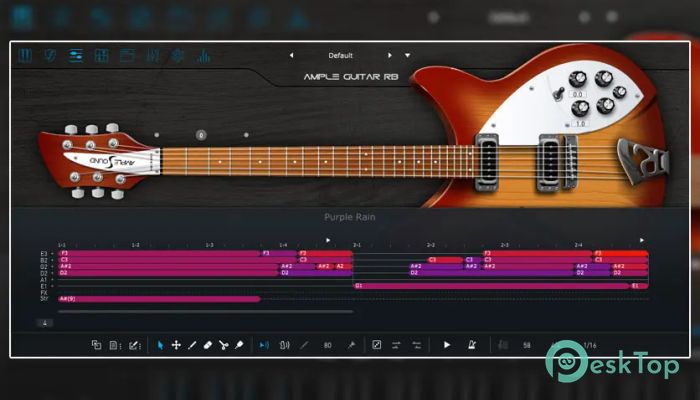Open the grid panel icon in top bar
Viewport: 700px width, 400px height.
[x=101, y=55]
